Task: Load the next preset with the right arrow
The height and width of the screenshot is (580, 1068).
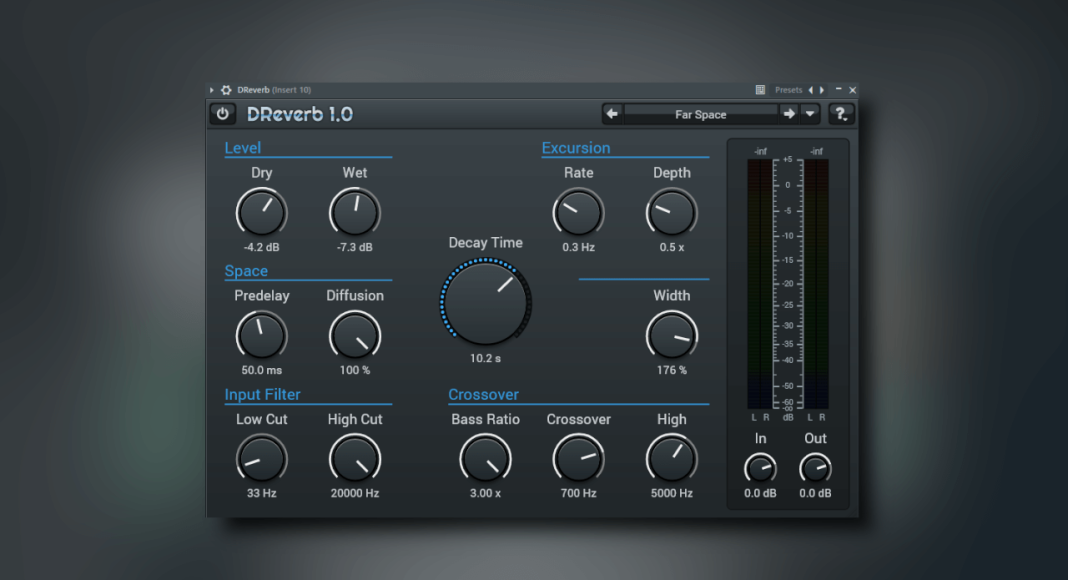Action: click(x=789, y=113)
